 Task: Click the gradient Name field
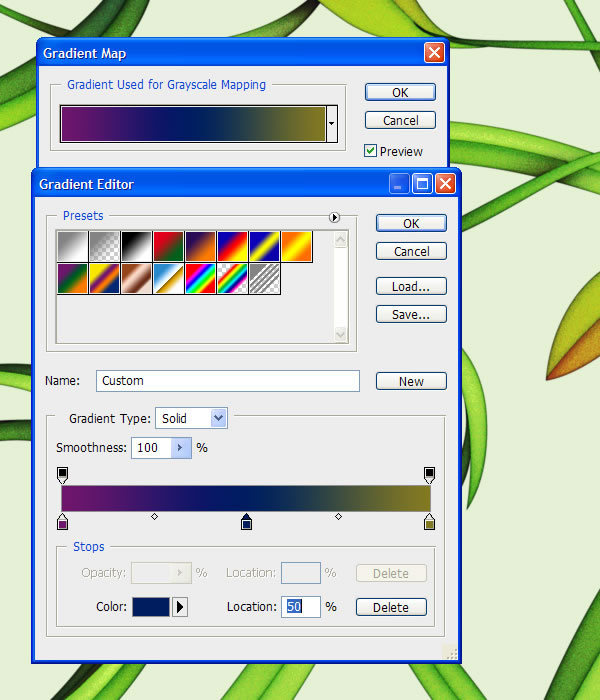pos(228,381)
